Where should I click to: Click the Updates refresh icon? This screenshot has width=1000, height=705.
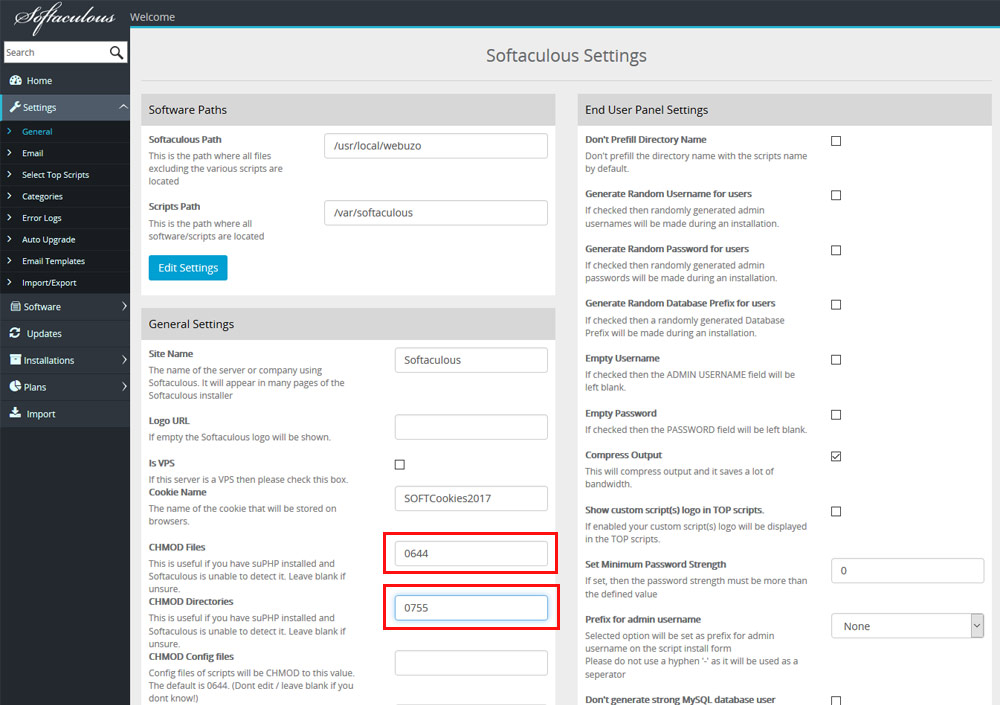click(x=15, y=333)
